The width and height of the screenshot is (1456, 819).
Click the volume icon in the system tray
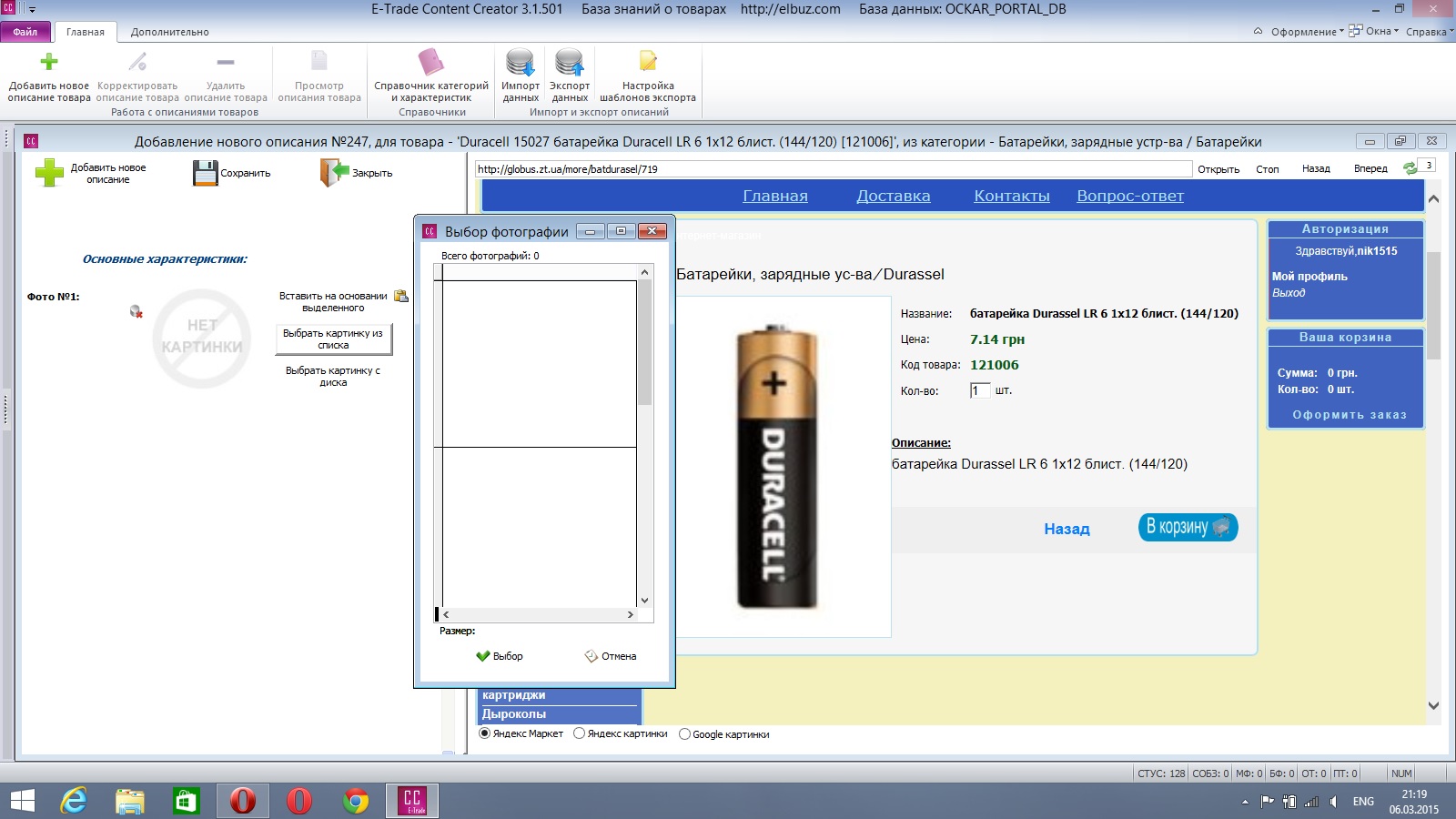point(1333,802)
